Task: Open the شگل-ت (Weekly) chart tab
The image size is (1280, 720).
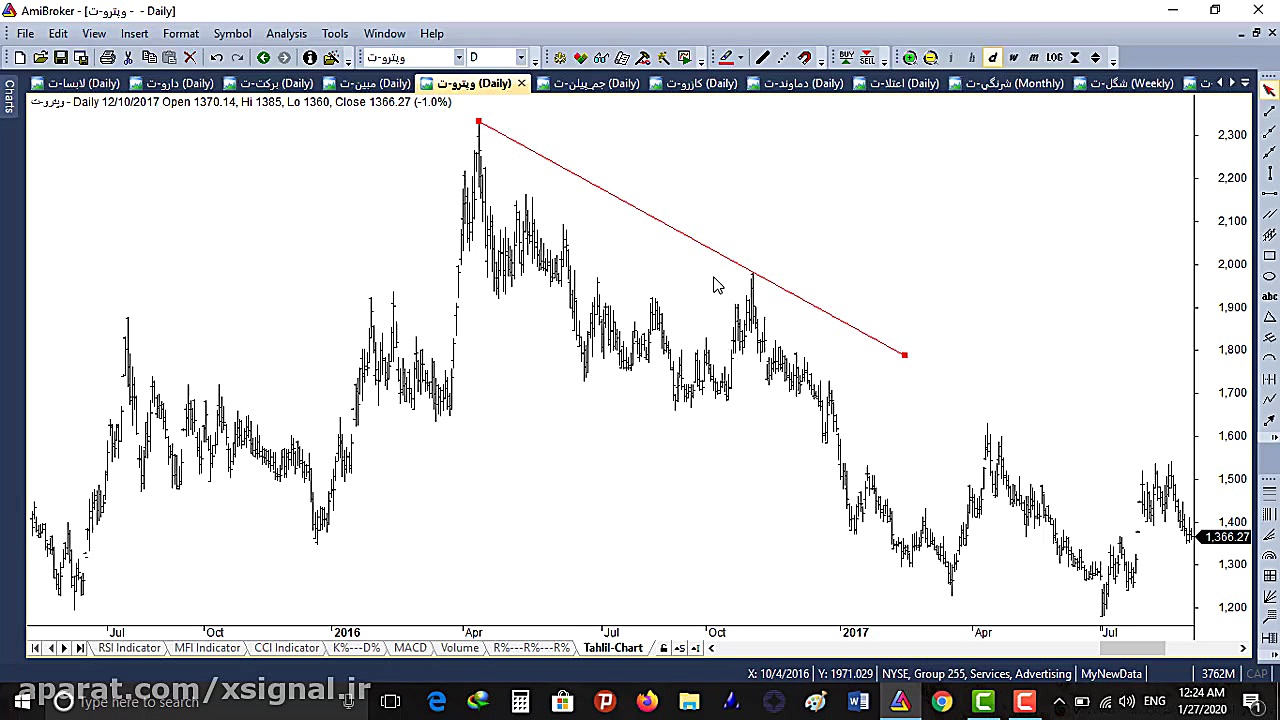Action: [1124, 83]
